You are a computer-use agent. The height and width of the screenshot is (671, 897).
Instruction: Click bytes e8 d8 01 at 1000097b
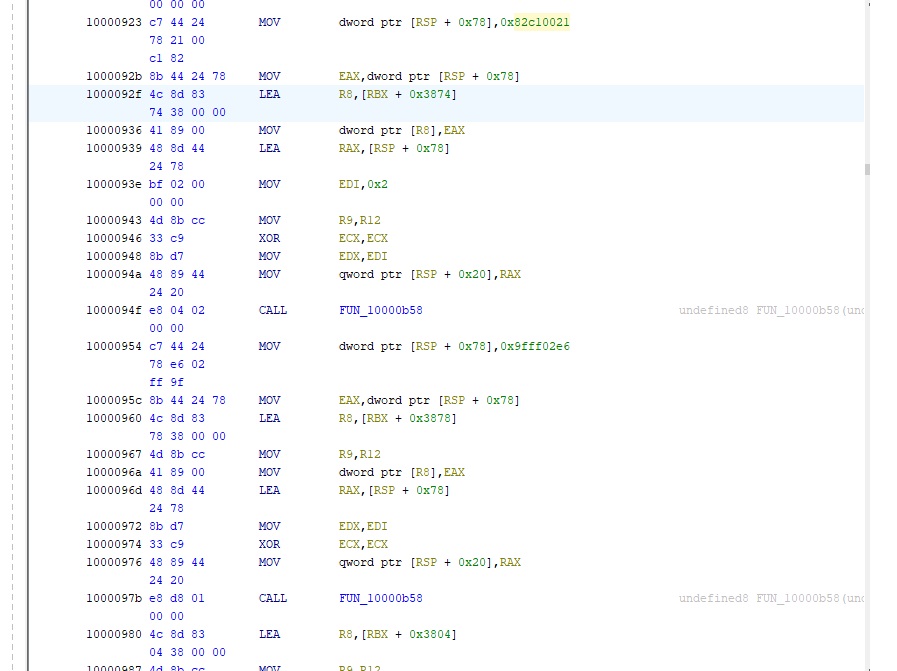point(177,598)
